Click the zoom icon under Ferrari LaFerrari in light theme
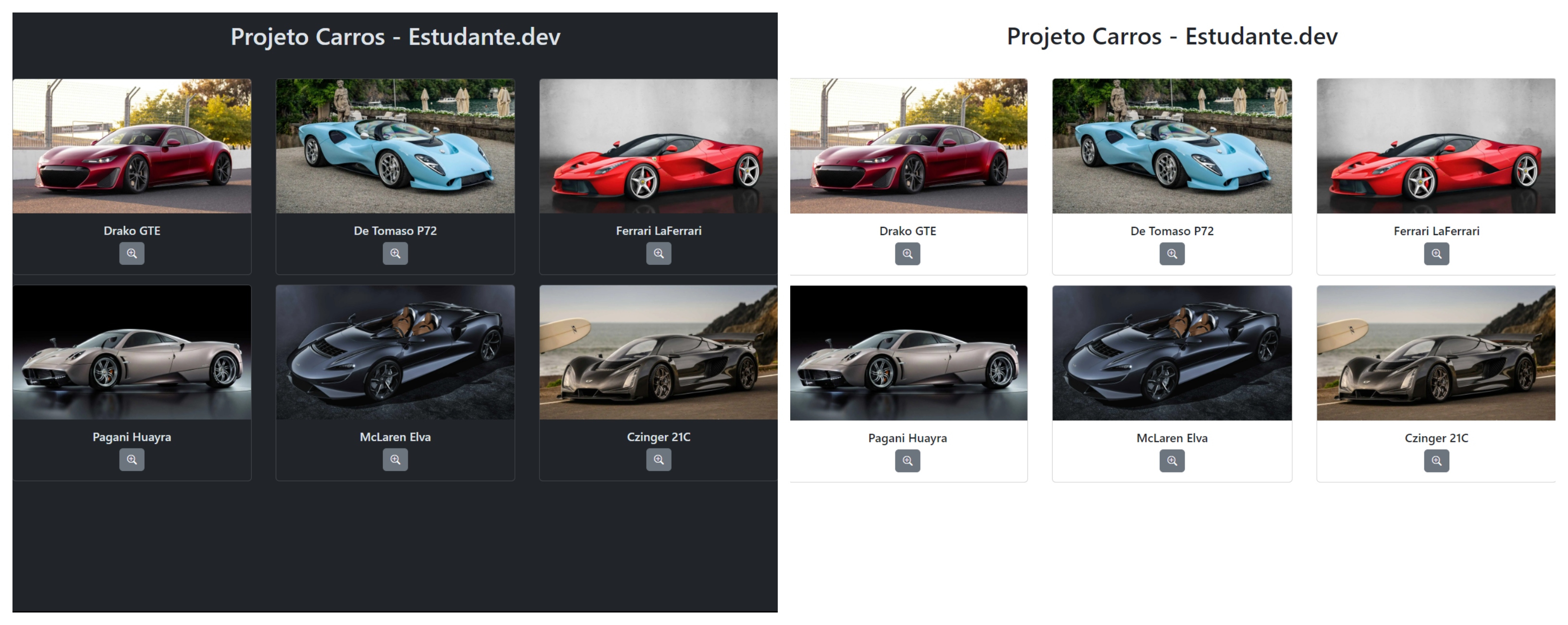 [x=1436, y=254]
